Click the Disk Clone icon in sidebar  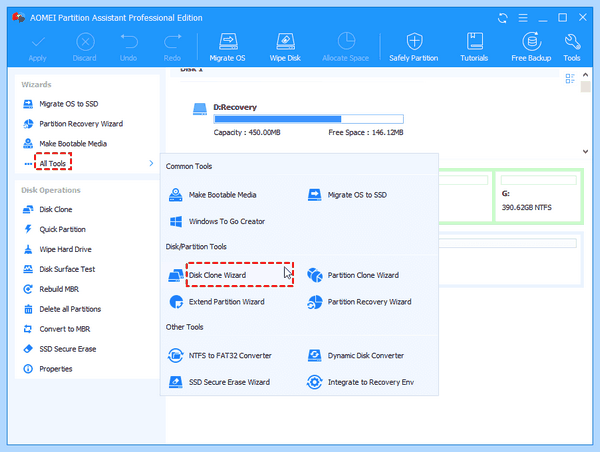28,210
